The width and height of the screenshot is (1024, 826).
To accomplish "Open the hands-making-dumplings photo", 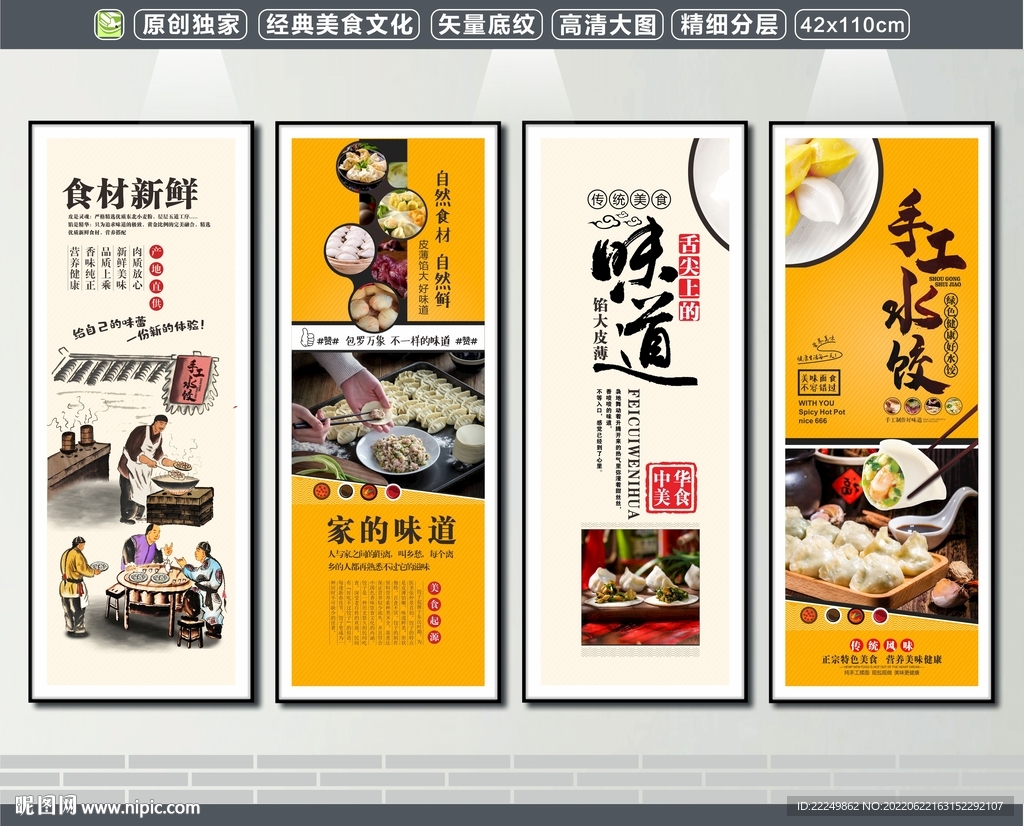I will 388,420.
